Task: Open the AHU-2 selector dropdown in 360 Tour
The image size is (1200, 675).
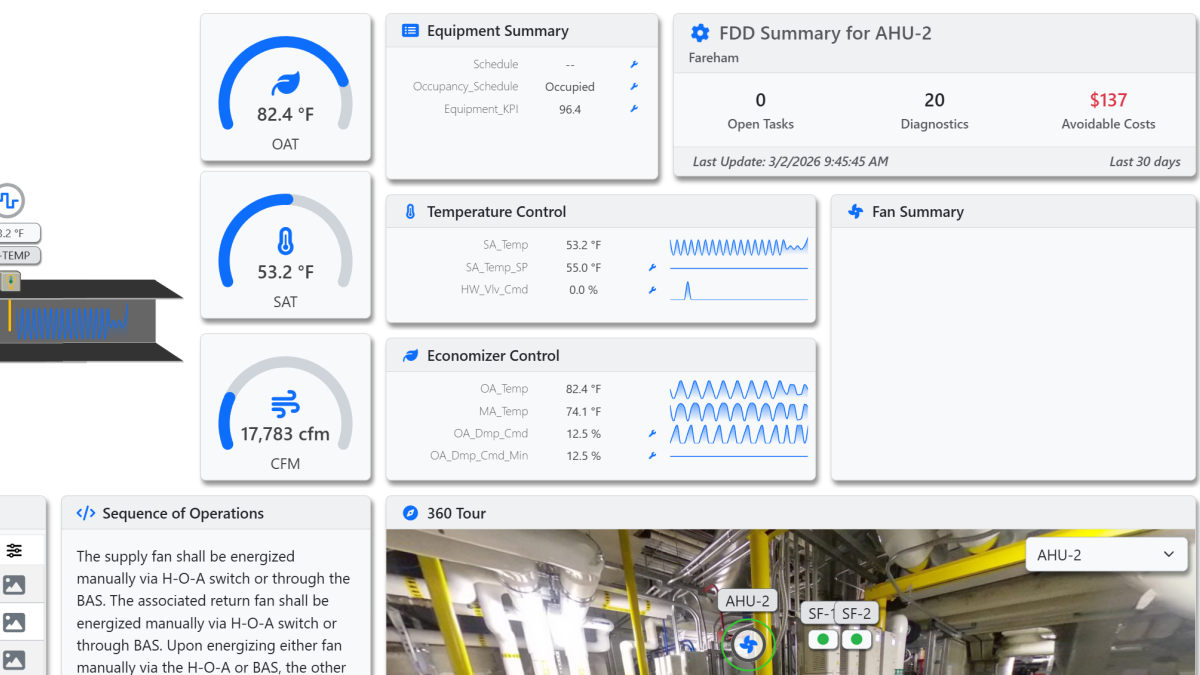Action: (x=1106, y=554)
